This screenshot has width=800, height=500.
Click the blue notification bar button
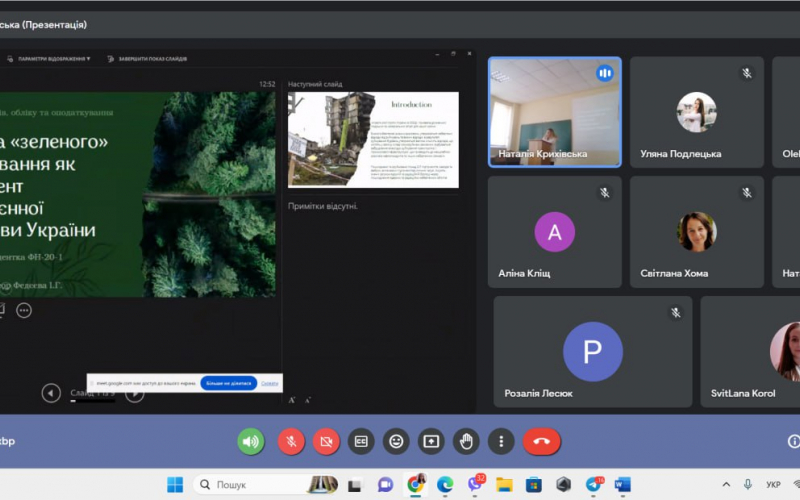click(x=228, y=383)
